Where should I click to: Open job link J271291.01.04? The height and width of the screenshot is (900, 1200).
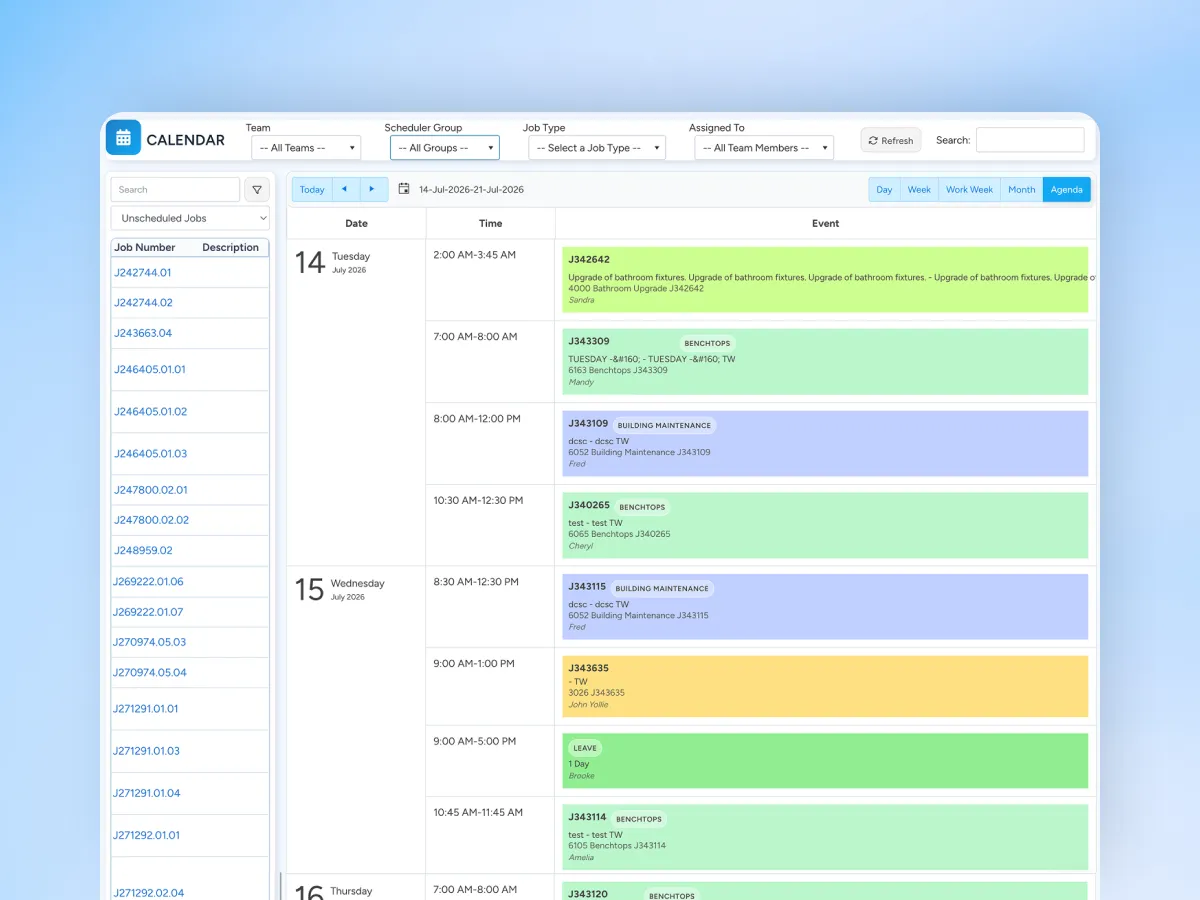147,792
